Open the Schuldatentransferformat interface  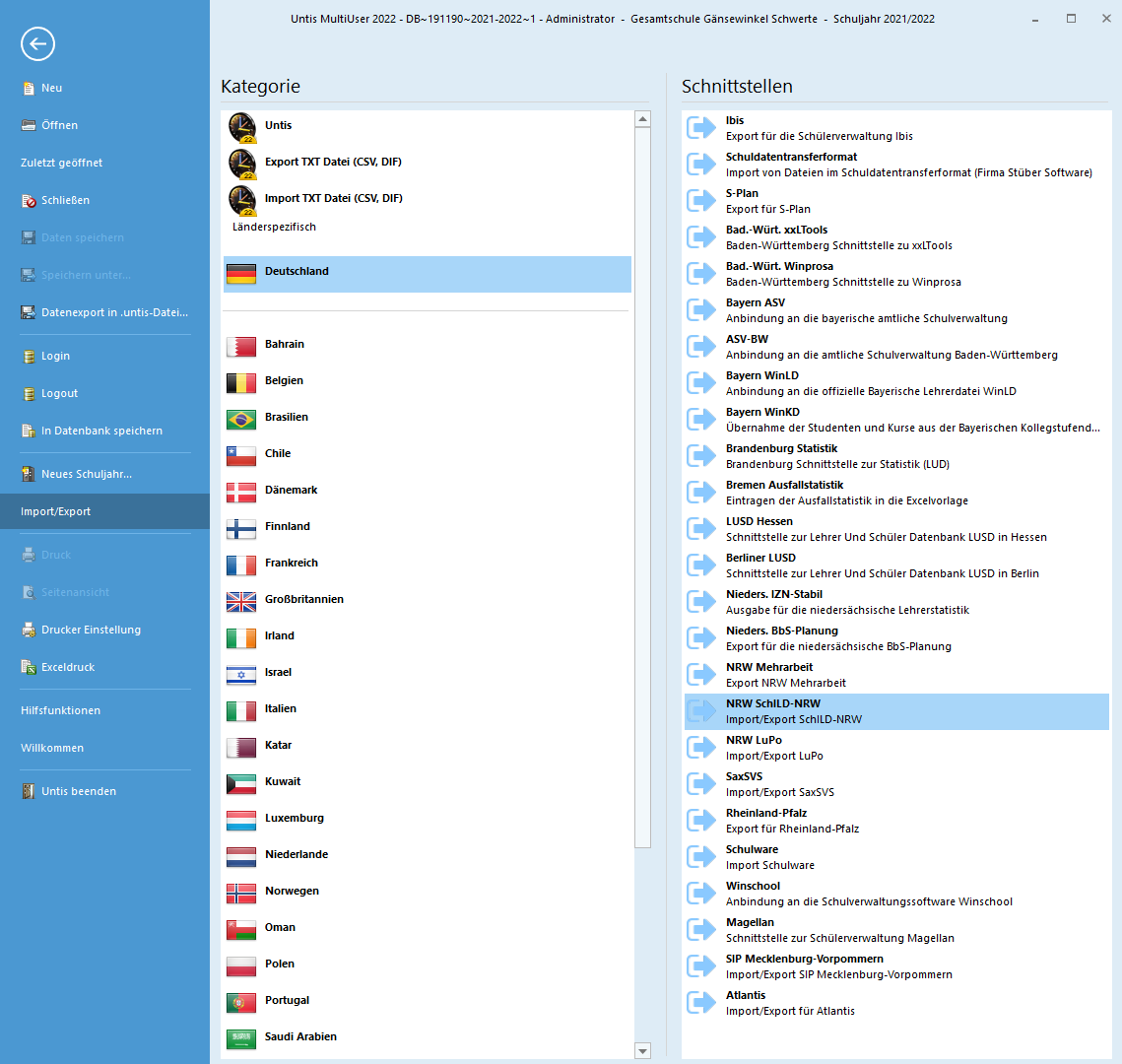pyautogui.click(x=896, y=165)
